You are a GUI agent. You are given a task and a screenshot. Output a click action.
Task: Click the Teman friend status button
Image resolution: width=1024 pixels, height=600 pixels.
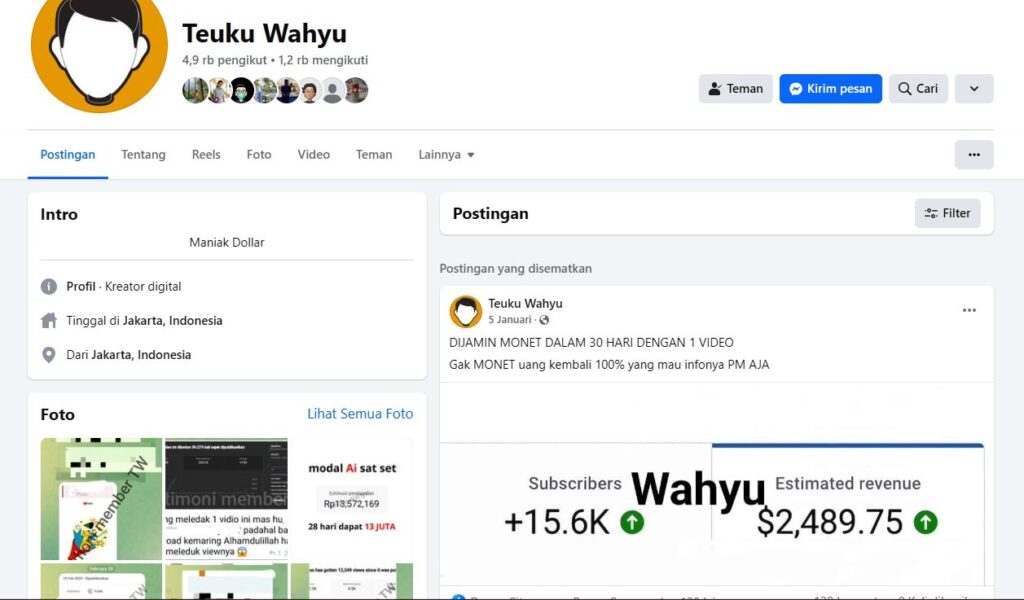pyautogui.click(x=735, y=89)
